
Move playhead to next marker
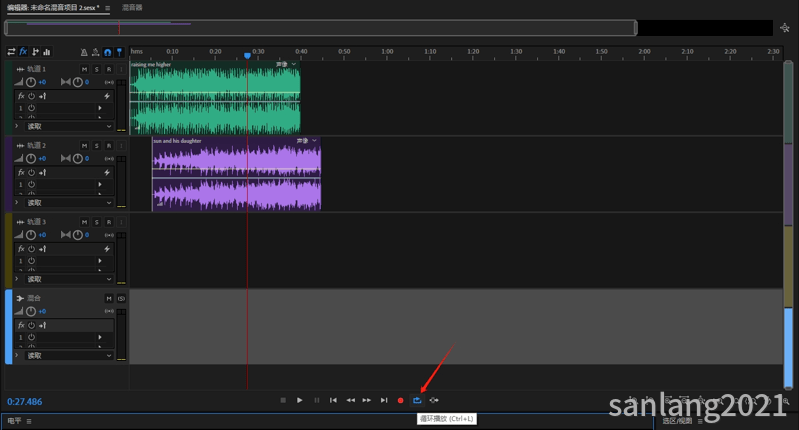(384, 400)
